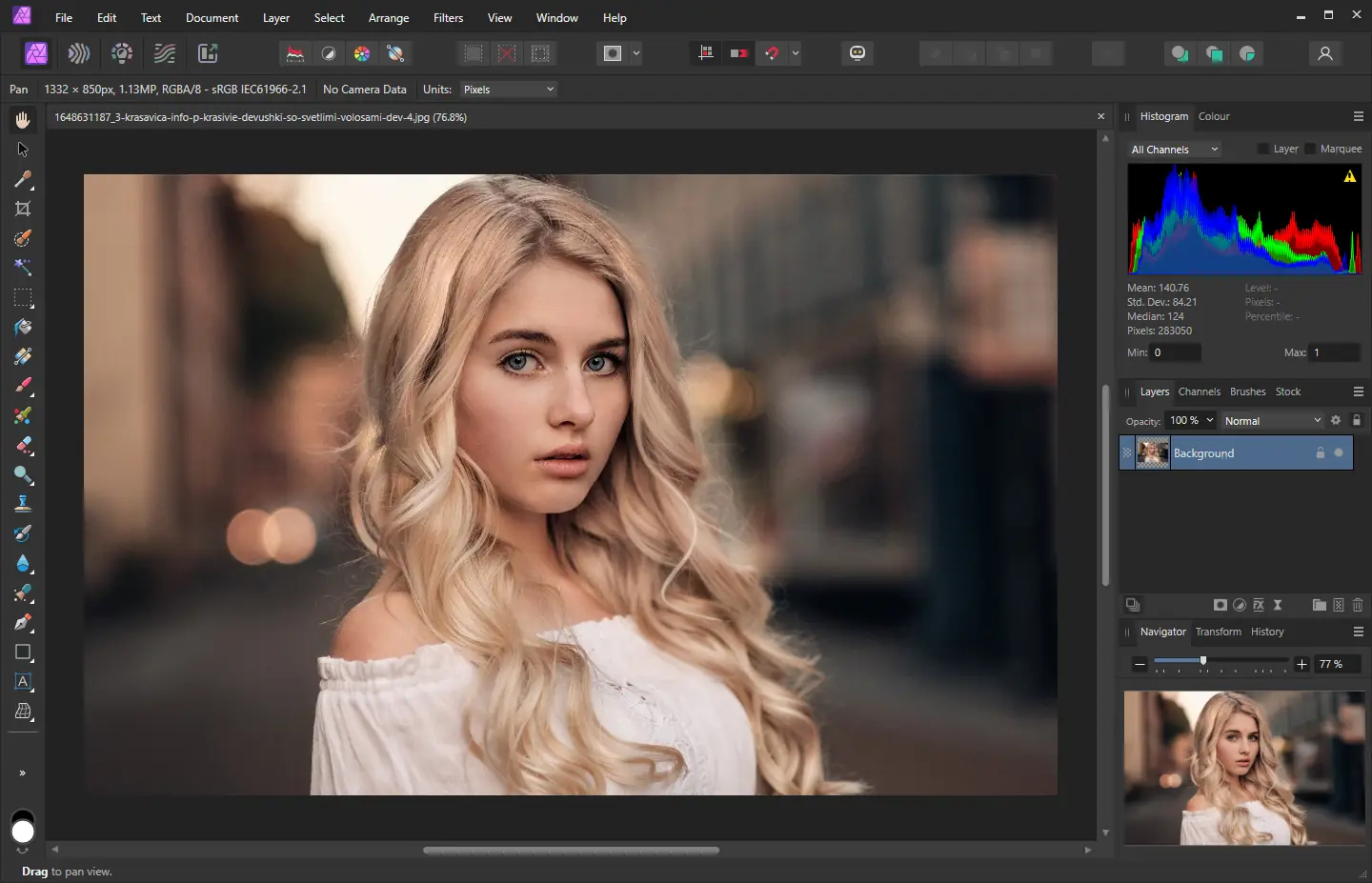Delete layer using trash icon
This screenshot has height=883, width=1372.
click(1358, 605)
